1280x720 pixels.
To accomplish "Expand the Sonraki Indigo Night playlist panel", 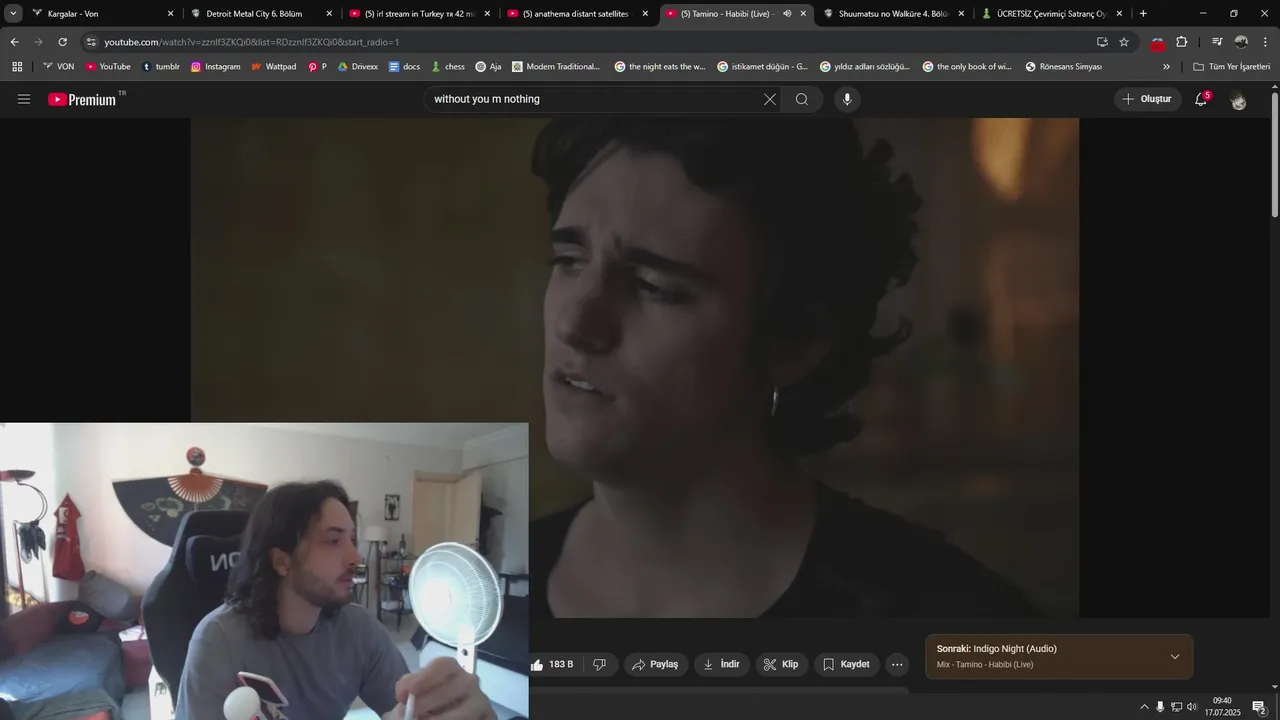I will (x=1175, y=656).
